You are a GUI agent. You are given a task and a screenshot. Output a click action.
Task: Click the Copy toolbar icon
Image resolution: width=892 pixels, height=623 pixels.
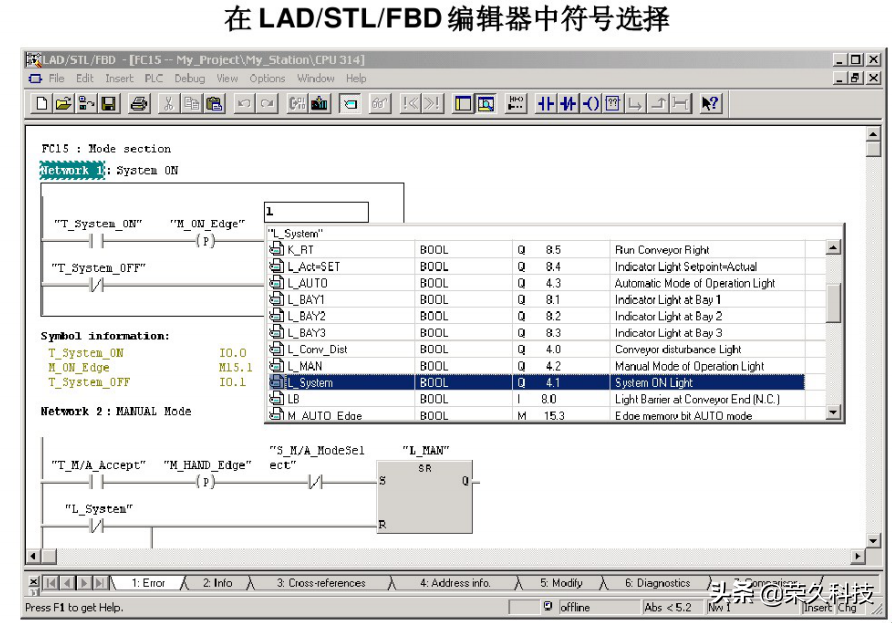pyautogui.click(x=191, y=104)
